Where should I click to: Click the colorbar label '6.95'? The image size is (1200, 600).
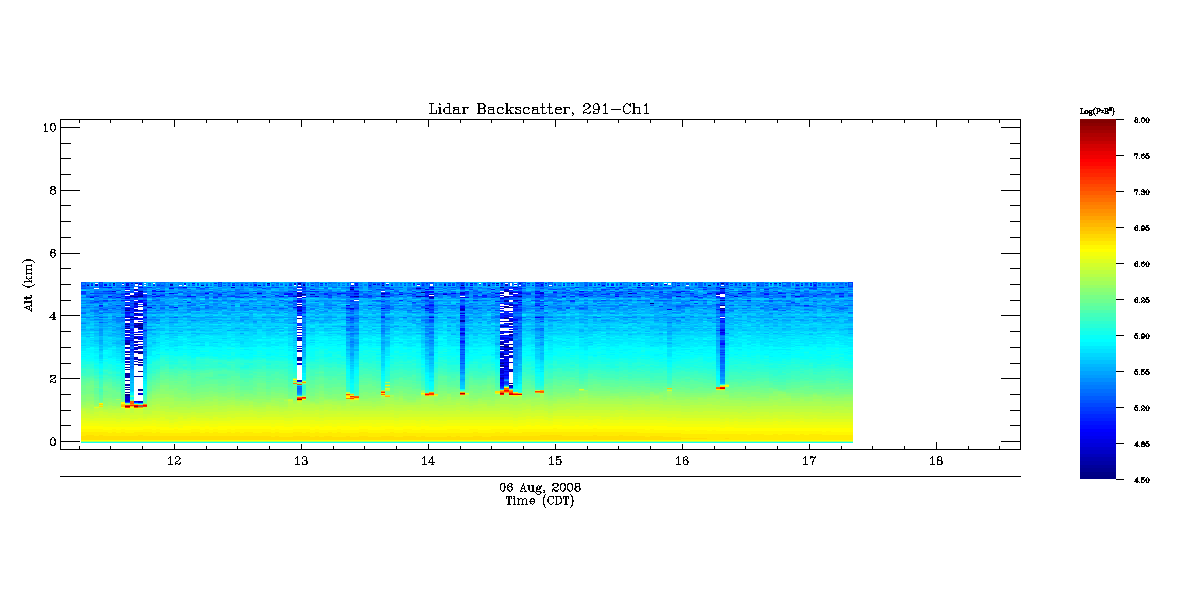pyautogui.click(x=1141, y=228)
